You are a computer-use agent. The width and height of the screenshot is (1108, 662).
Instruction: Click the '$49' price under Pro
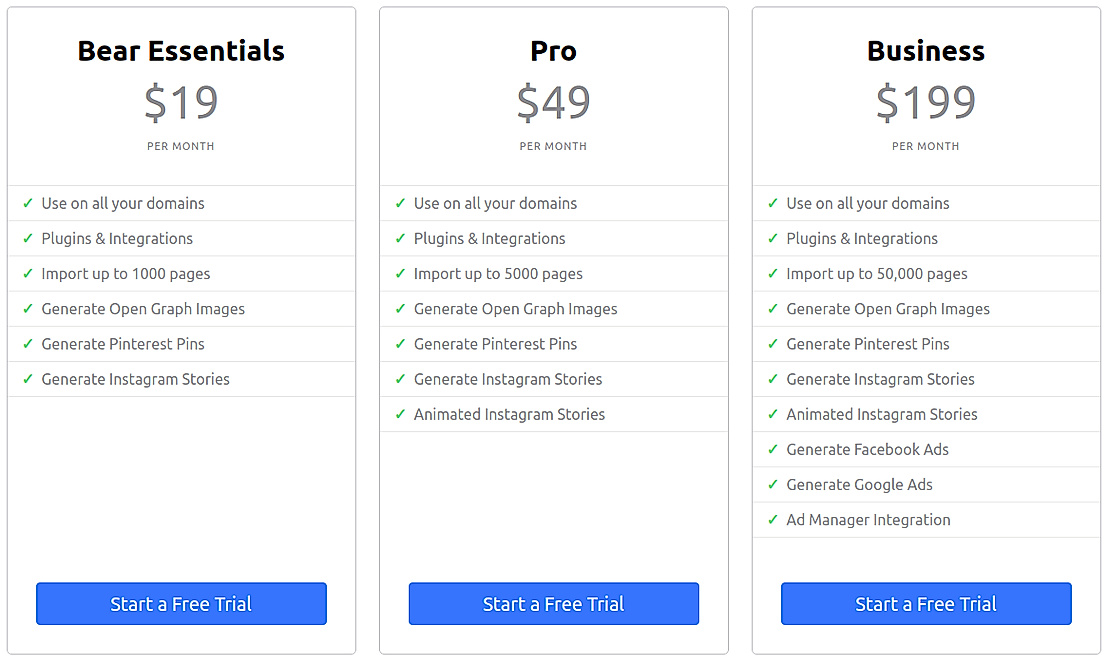(x=553, y=101)
